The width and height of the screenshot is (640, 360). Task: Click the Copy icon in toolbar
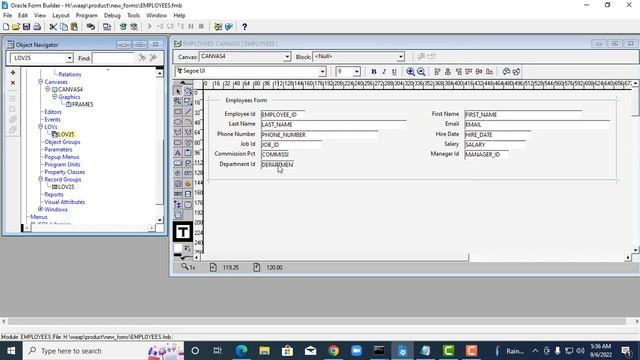point(64,27)
